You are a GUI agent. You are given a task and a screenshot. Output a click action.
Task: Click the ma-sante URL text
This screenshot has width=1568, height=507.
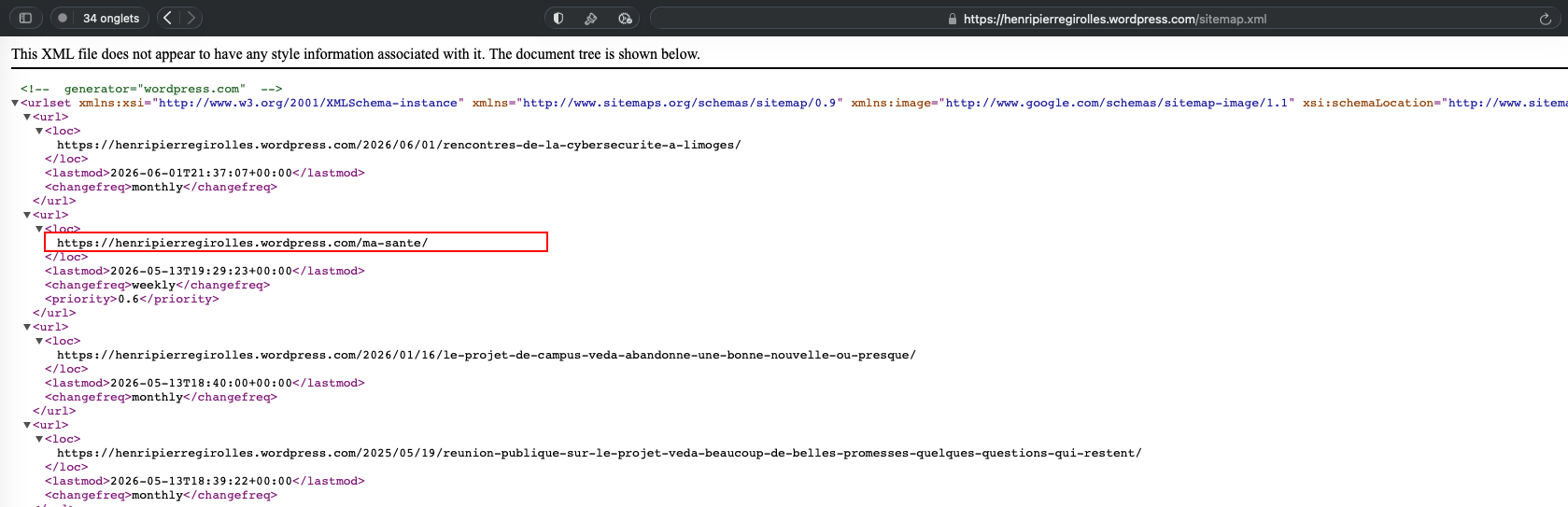(242, 243)
